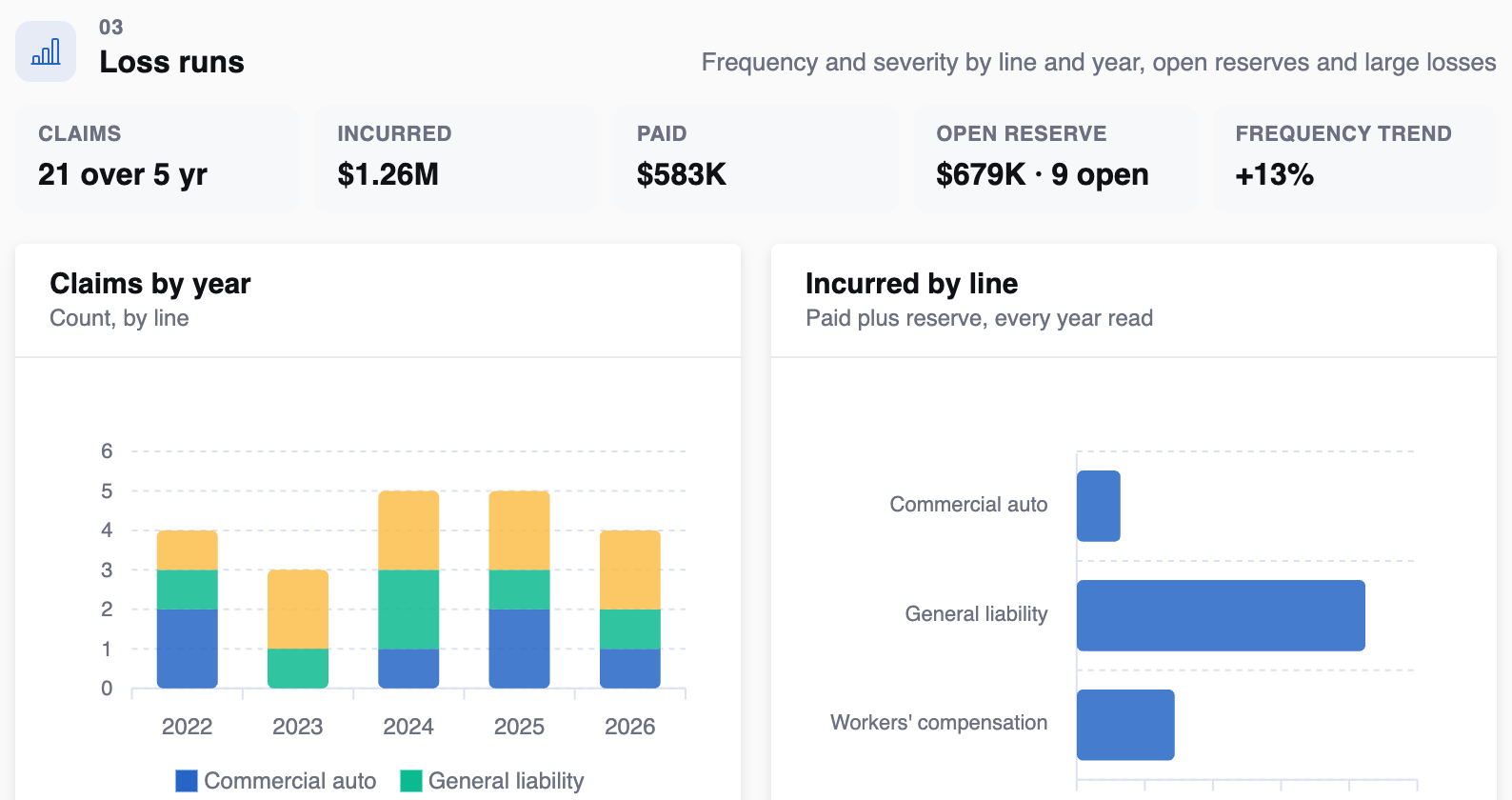The image size is (1512, 800).
Task: Select the blue segment of the 2026 bar
Action: (630, 669)
